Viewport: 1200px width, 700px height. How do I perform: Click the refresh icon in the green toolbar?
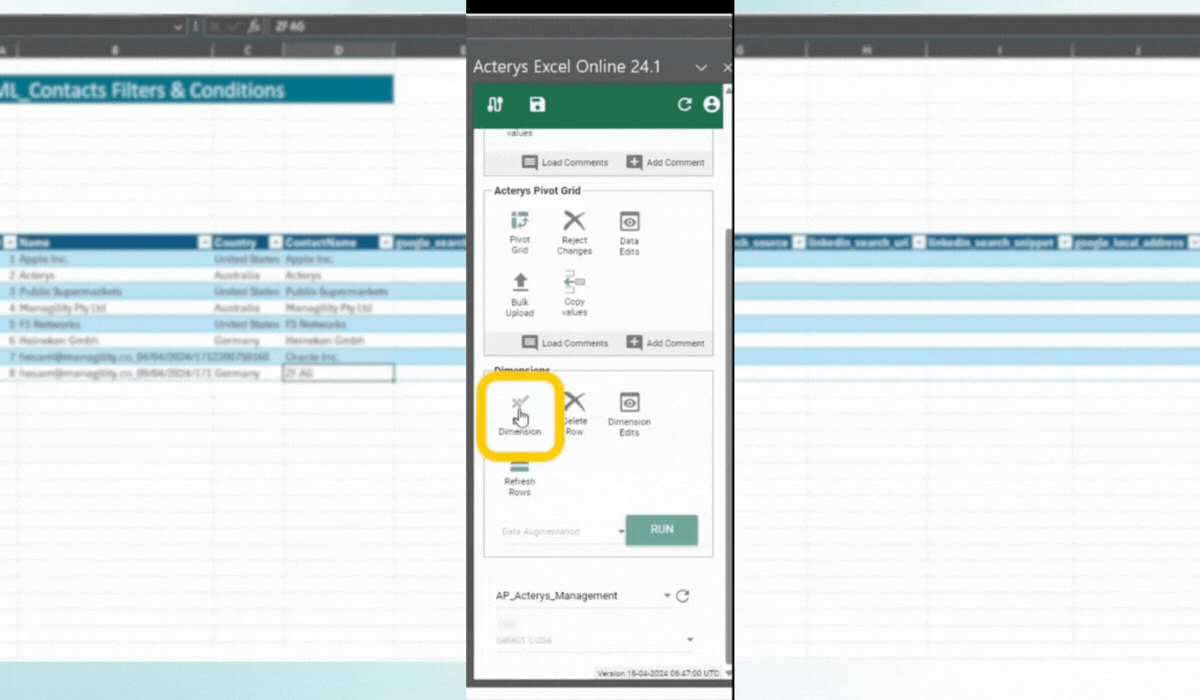[684, 104]
